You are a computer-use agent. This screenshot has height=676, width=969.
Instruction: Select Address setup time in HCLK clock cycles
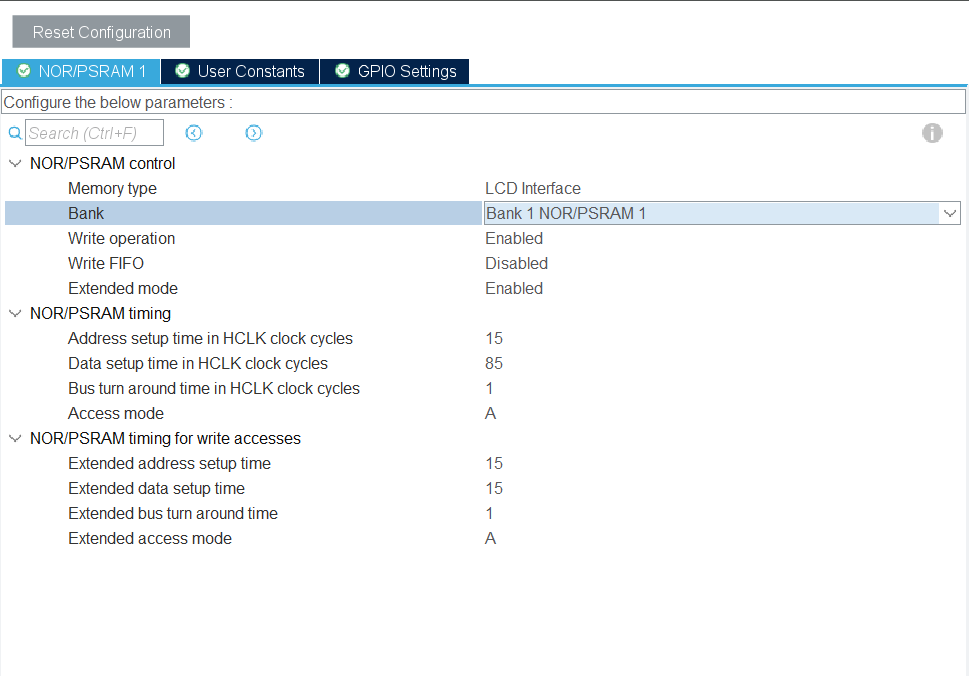pos(210,339)
